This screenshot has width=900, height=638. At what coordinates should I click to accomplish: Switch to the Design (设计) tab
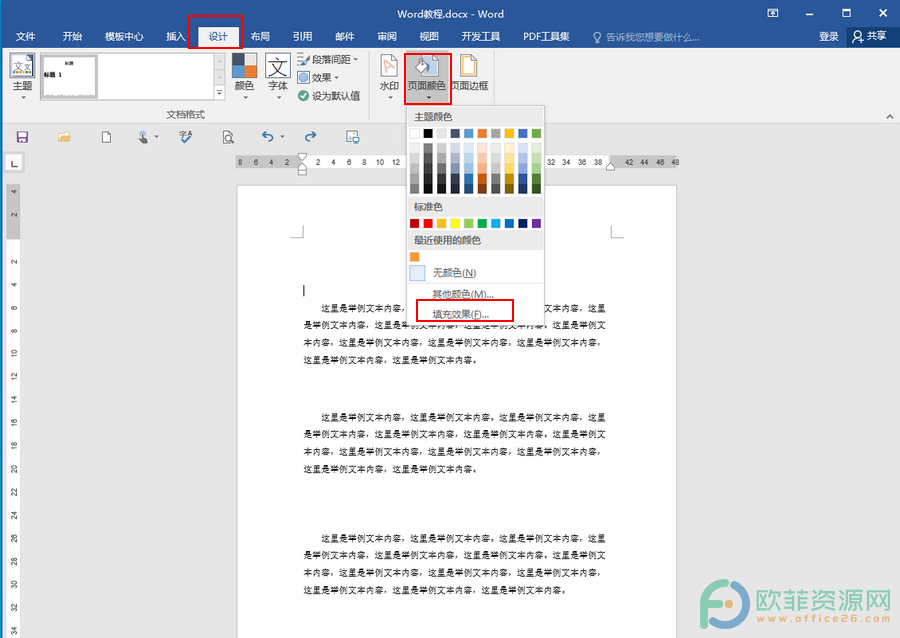[x=218, y=37]
